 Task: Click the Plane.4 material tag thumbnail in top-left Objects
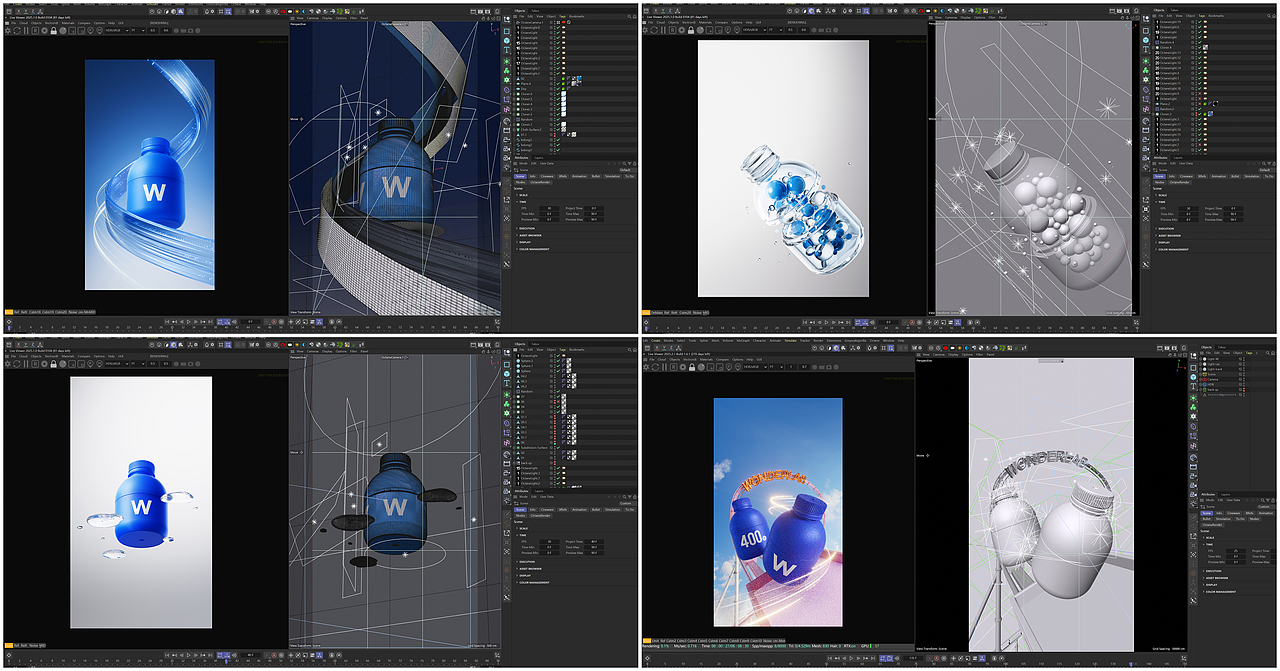point(573,83)
